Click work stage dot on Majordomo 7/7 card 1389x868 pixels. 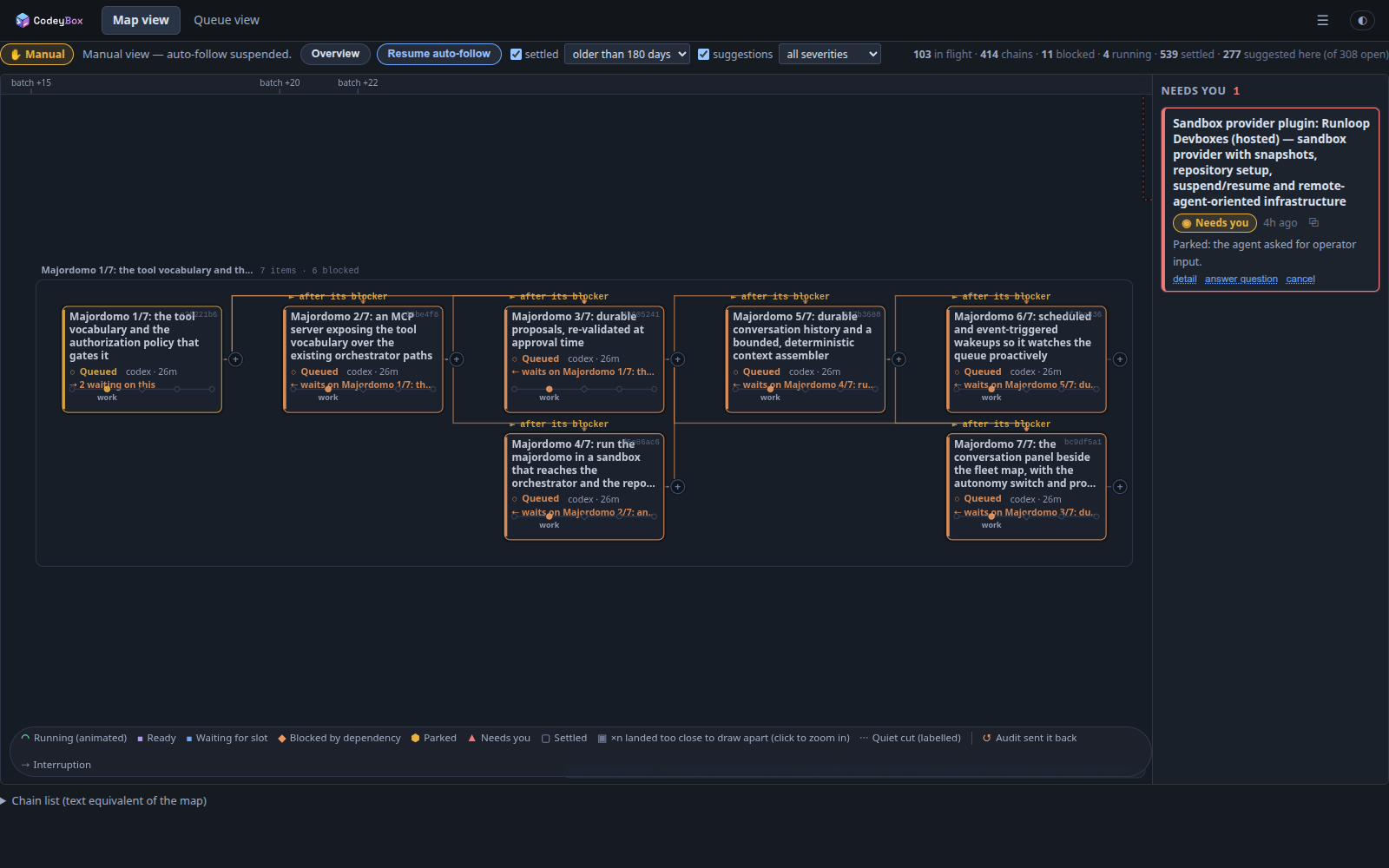click(x=991, y=516)
